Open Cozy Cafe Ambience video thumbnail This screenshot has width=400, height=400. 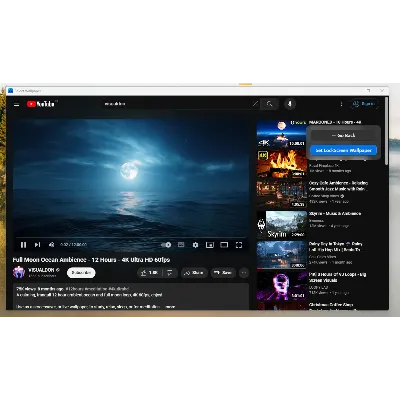[x=282, y=194]
